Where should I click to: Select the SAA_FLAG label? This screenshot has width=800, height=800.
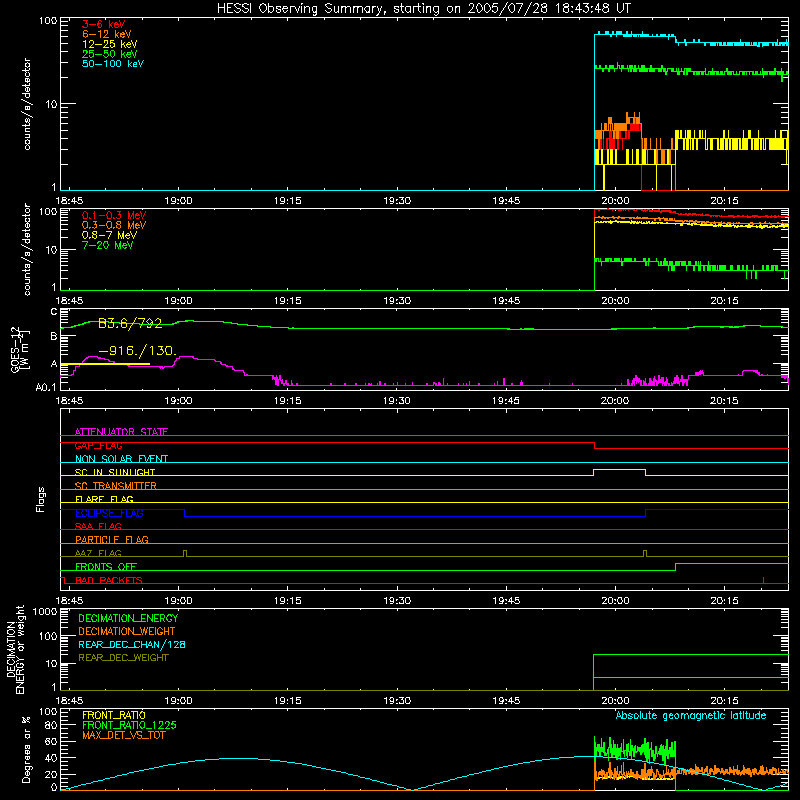98,526
